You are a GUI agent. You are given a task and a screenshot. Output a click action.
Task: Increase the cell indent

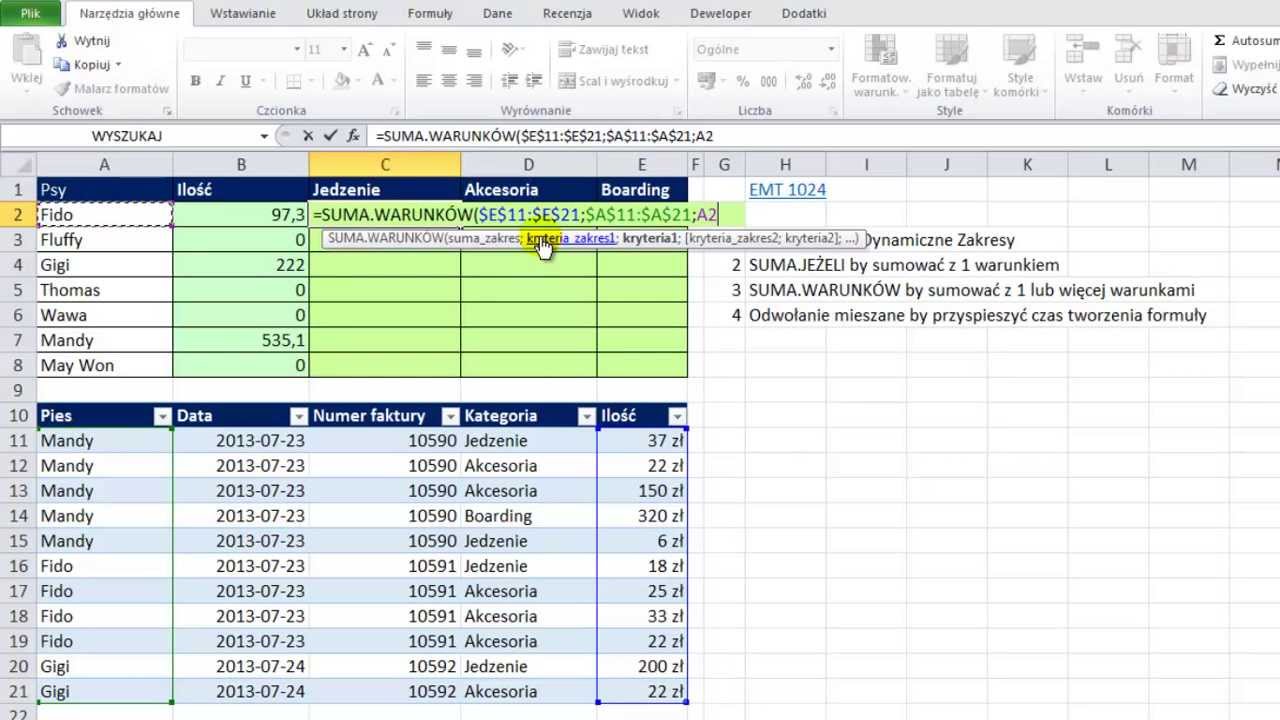click(x=535, y=81)
